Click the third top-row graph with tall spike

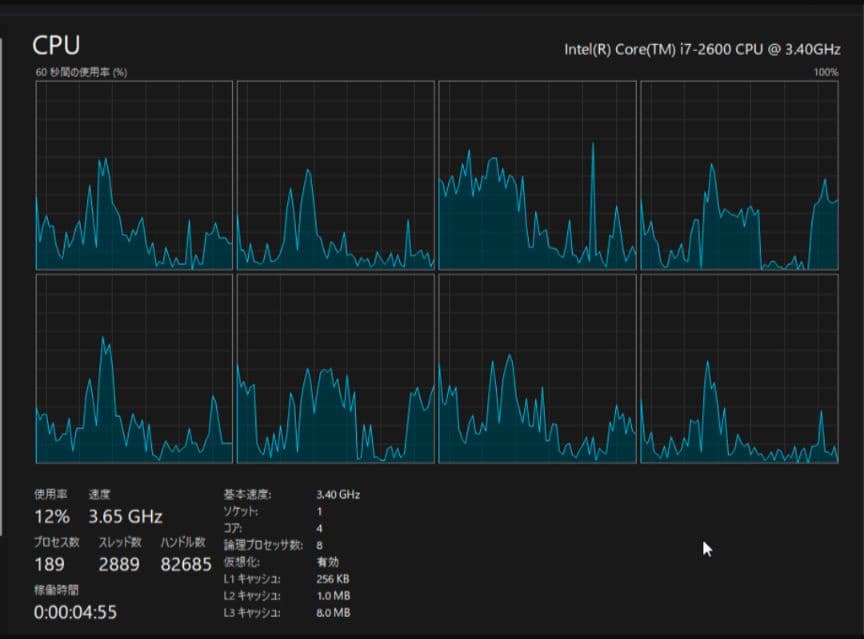[537, 175]
